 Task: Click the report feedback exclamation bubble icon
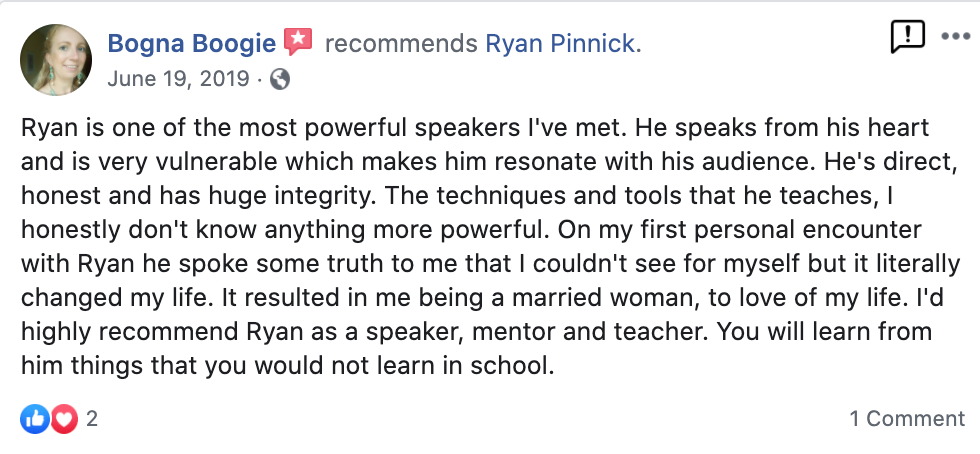pos(907,36)
